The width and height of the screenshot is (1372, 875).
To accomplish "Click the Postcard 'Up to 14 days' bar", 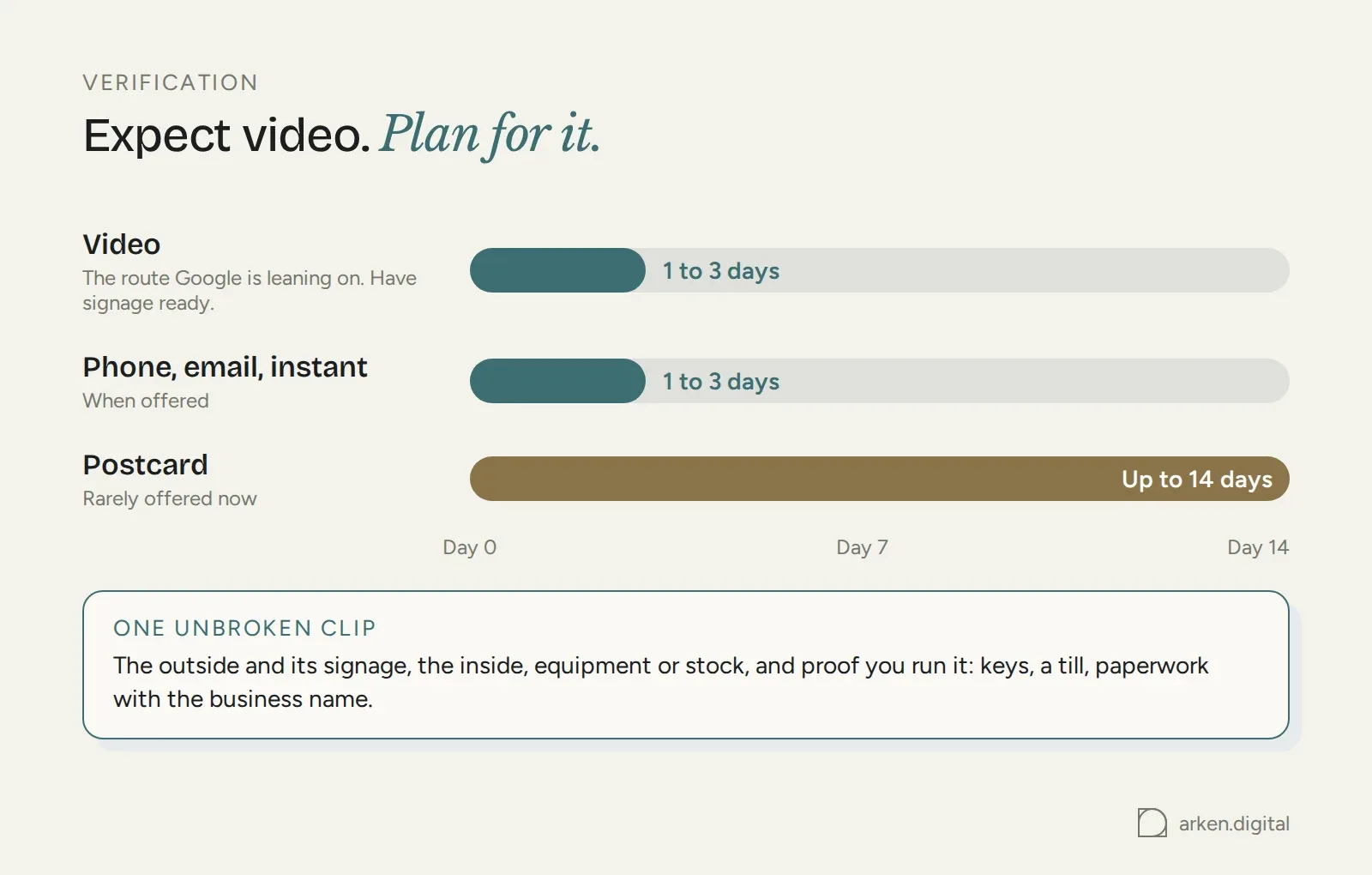I will coord(880,479).
